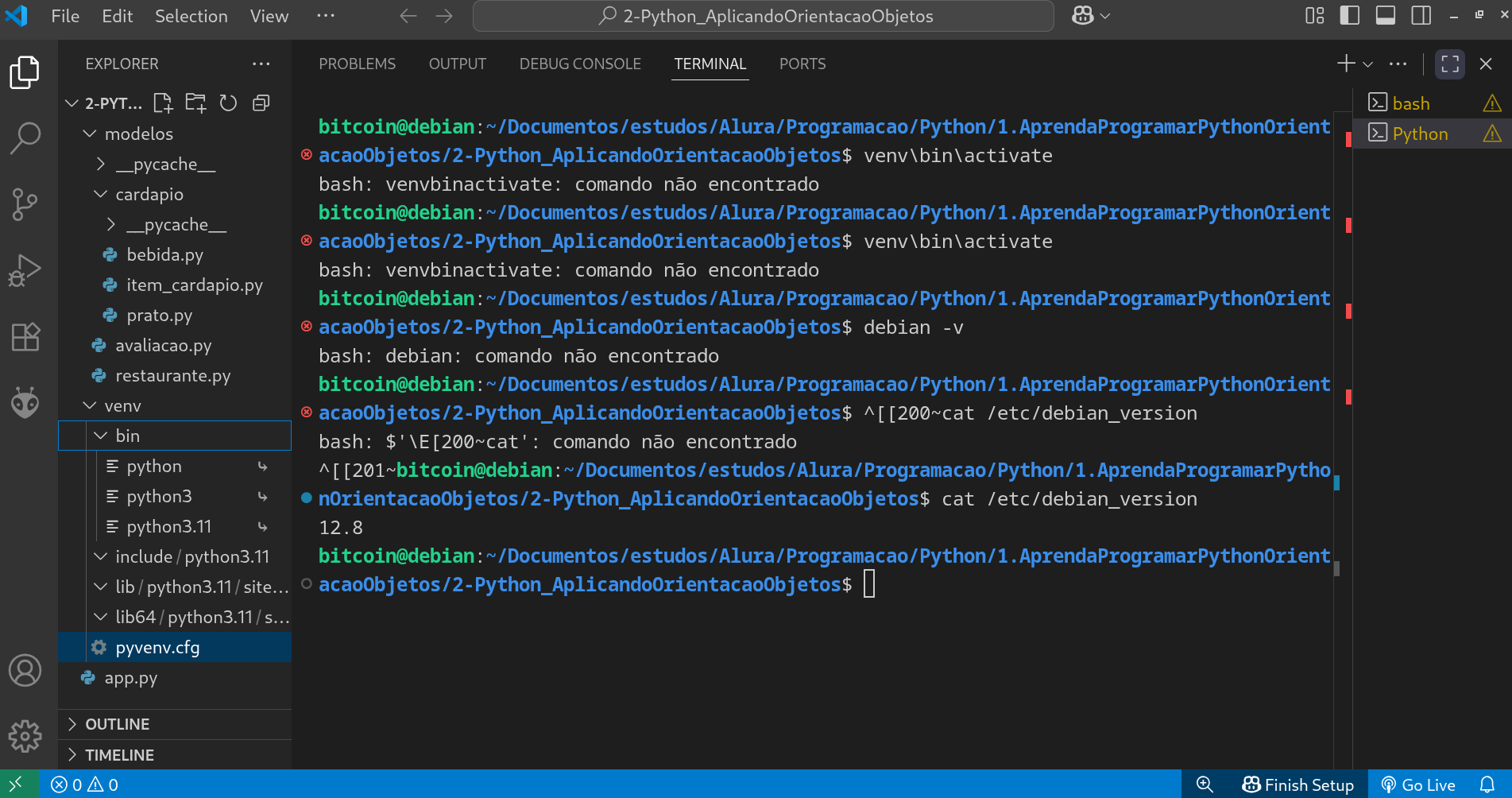Collapse the venv folder
This screenshot has width=1512, height=798.
tap(90, 405)
